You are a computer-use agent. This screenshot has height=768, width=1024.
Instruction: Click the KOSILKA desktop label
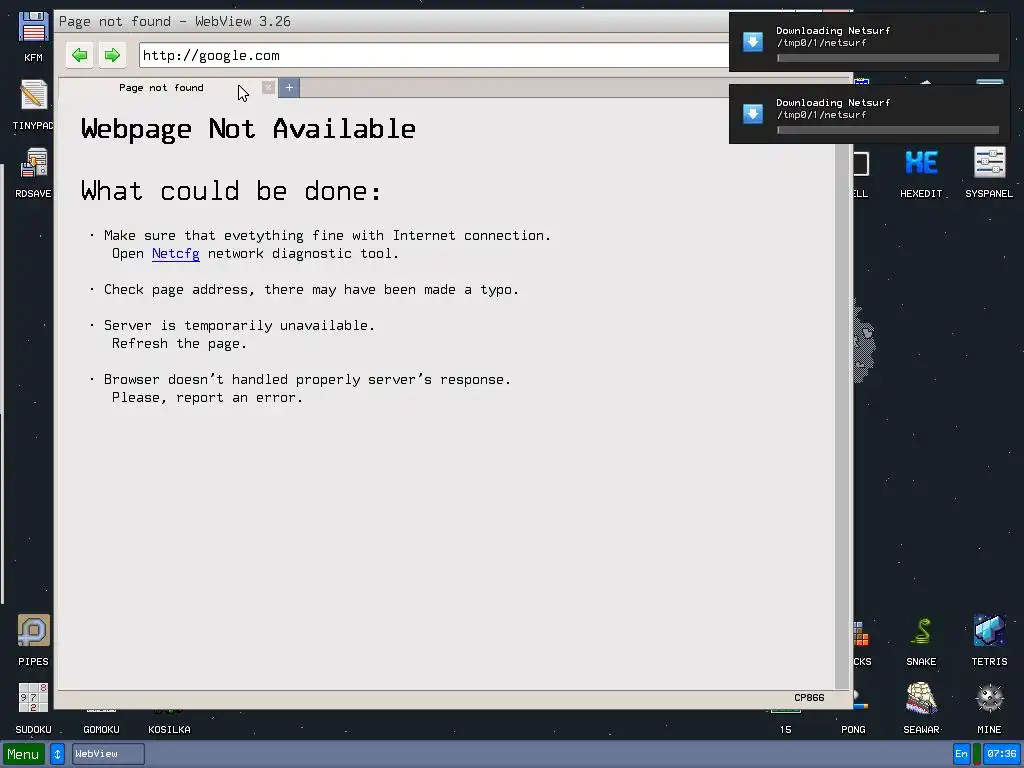coord(169,729)
